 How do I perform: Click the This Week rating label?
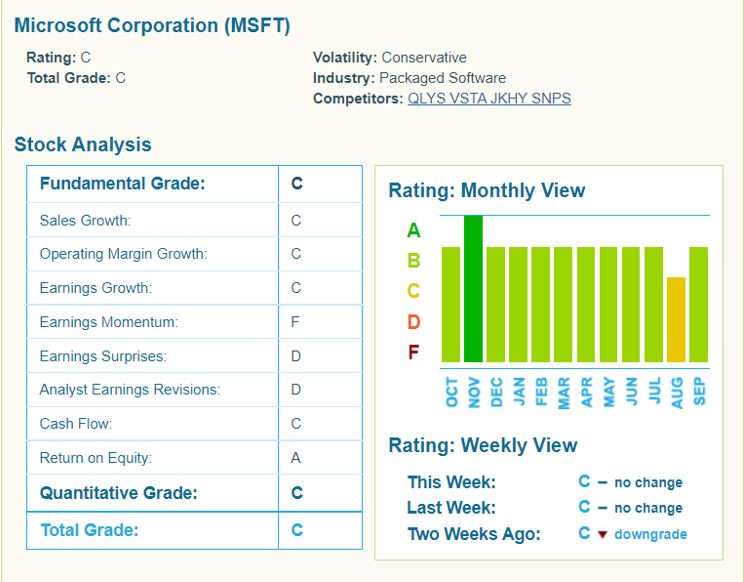451,482
